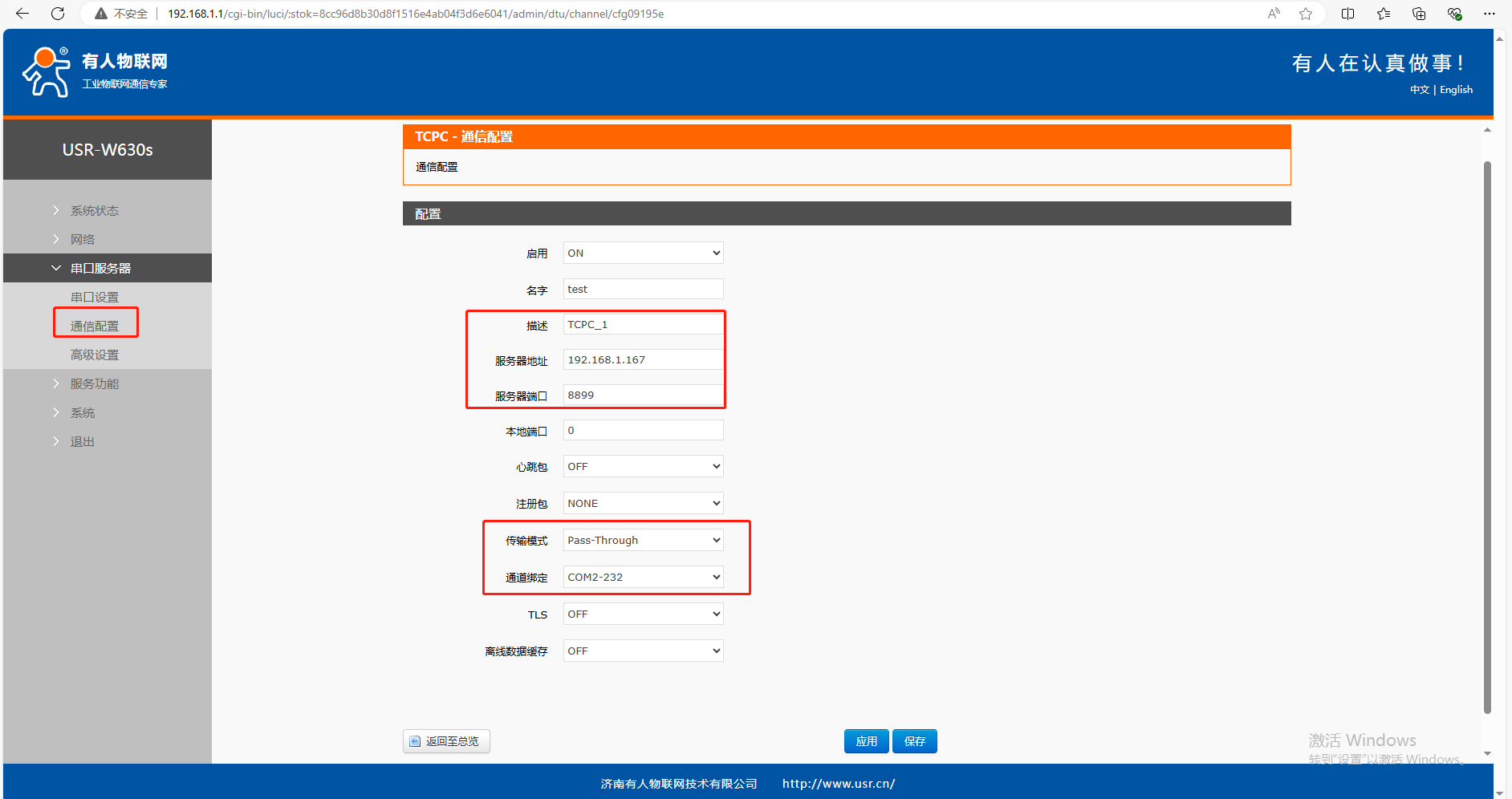Click the 应用 apply button

click(866, 741)
